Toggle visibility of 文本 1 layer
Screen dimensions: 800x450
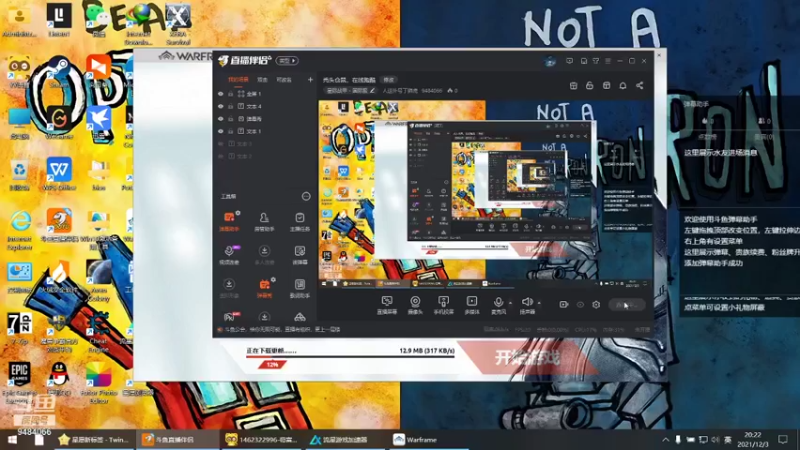tap(221, 131)
